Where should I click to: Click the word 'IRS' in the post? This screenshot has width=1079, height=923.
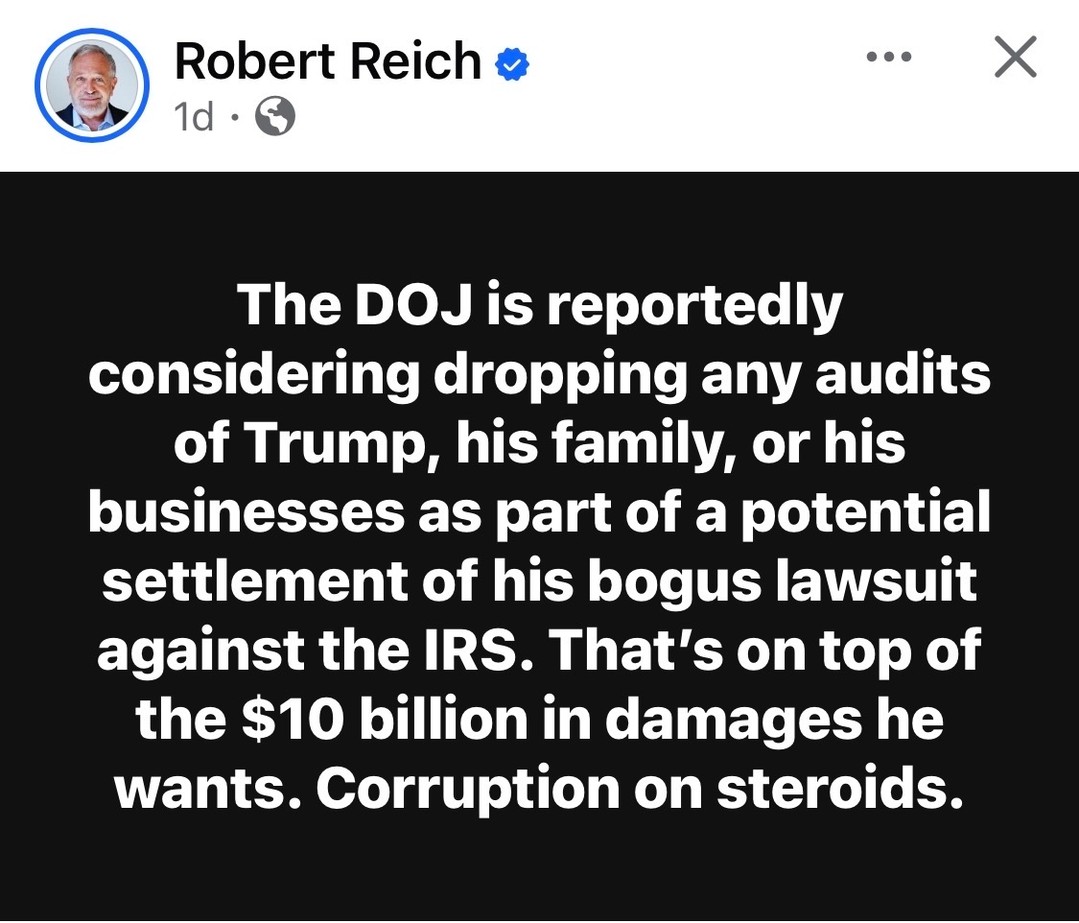point(480,650)
